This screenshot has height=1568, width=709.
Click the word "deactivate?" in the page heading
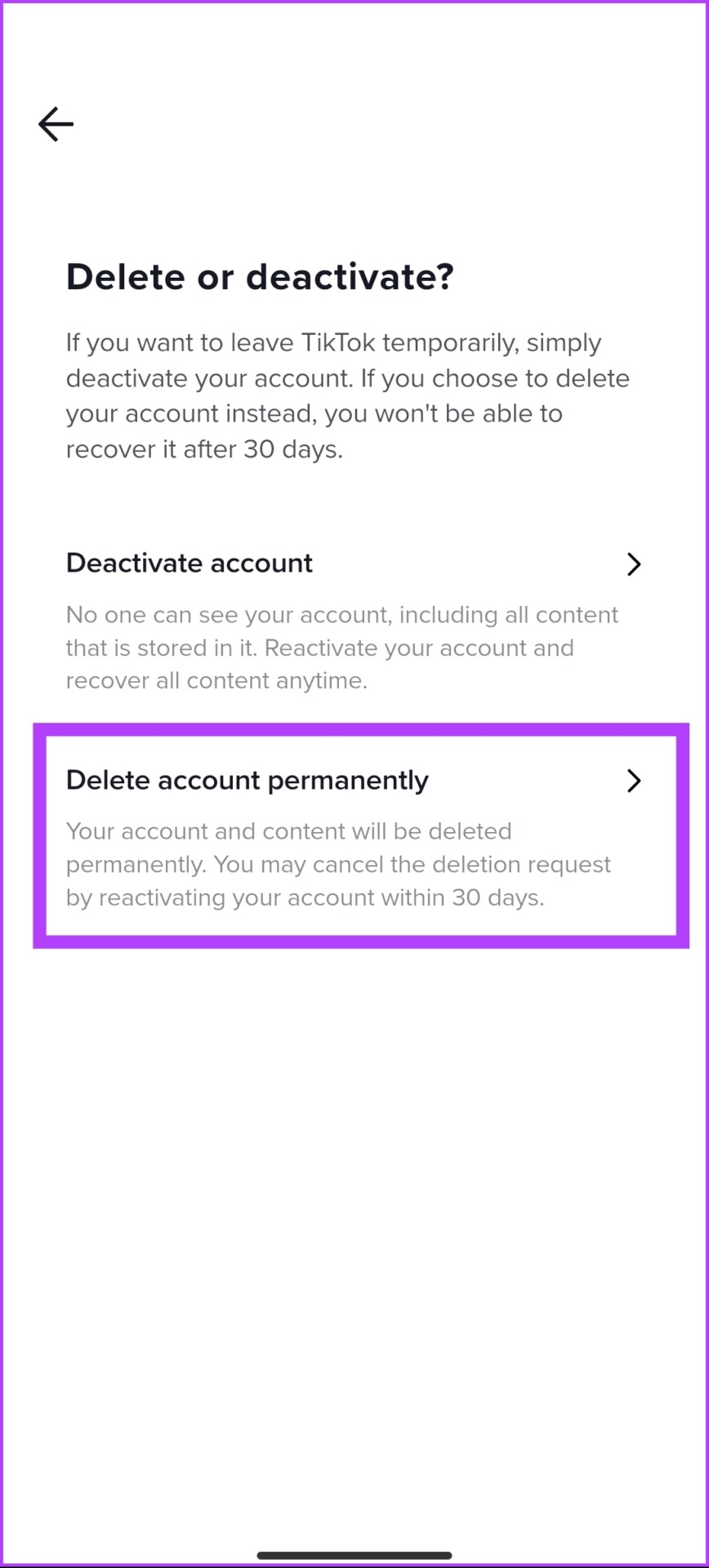click(x=350, y=277)
